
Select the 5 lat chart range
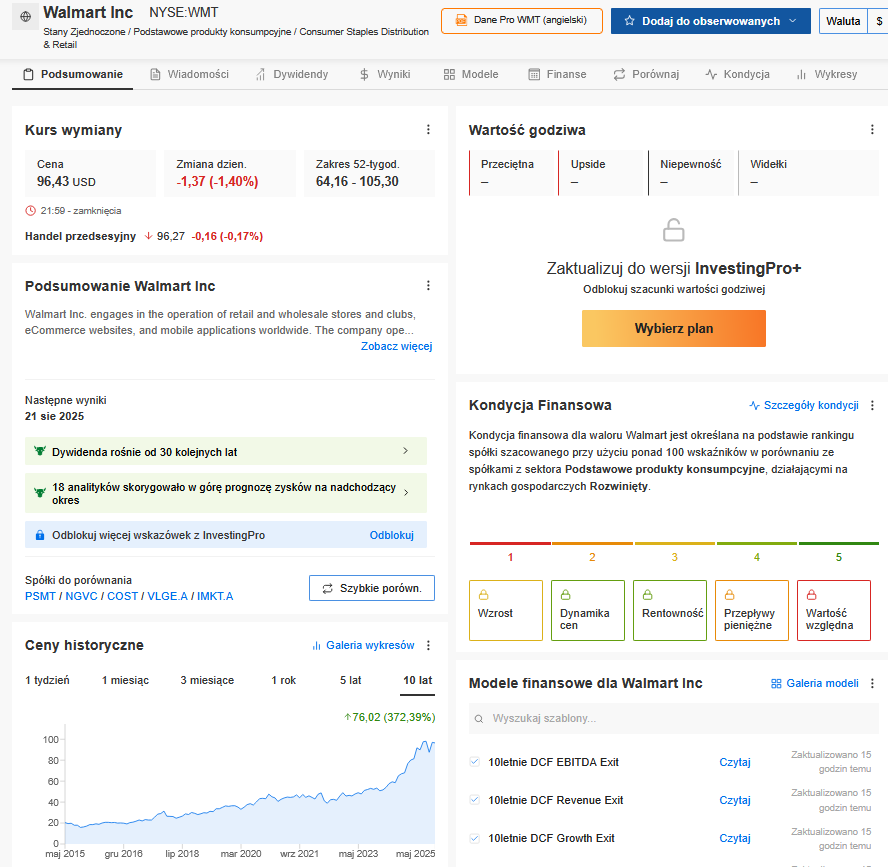point(351,680)
